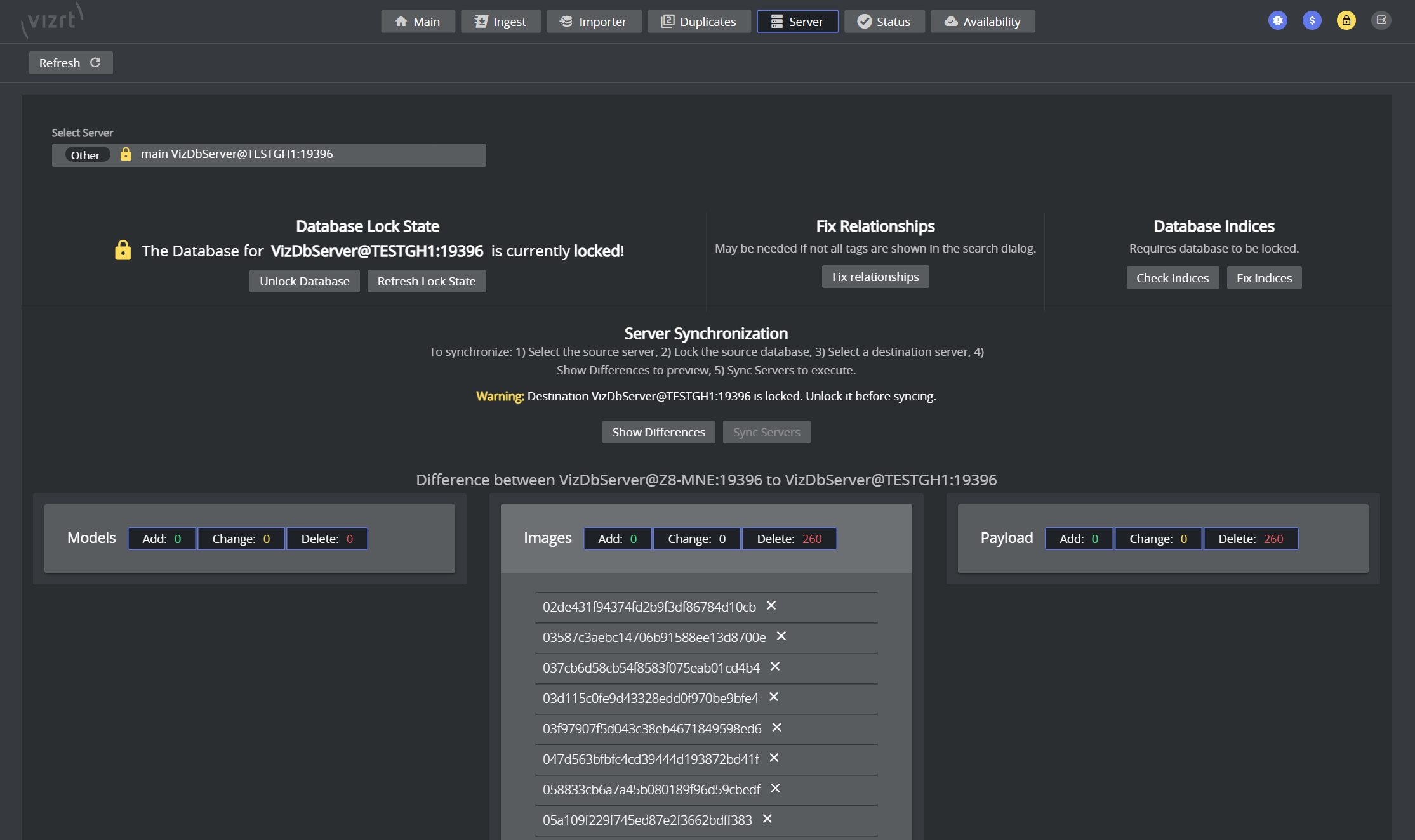
Task: Select image row 03d115c0fe9d43328edd0f970be9bfe4
Action: point(706,699)
